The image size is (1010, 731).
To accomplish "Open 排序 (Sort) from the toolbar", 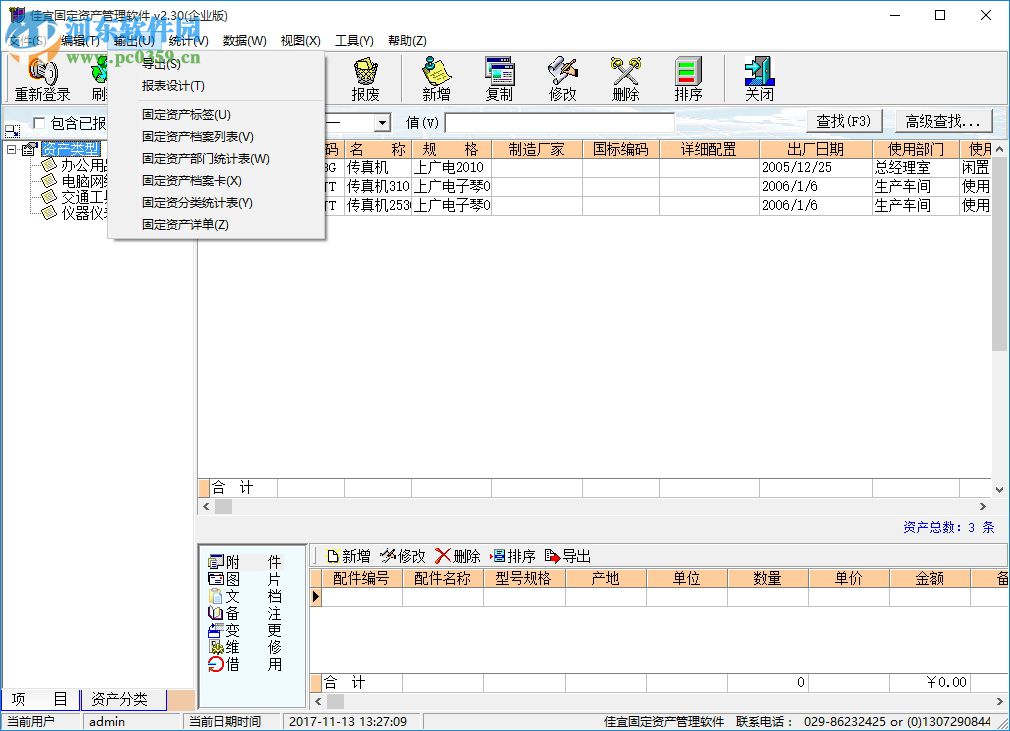I will coord(687,78).
